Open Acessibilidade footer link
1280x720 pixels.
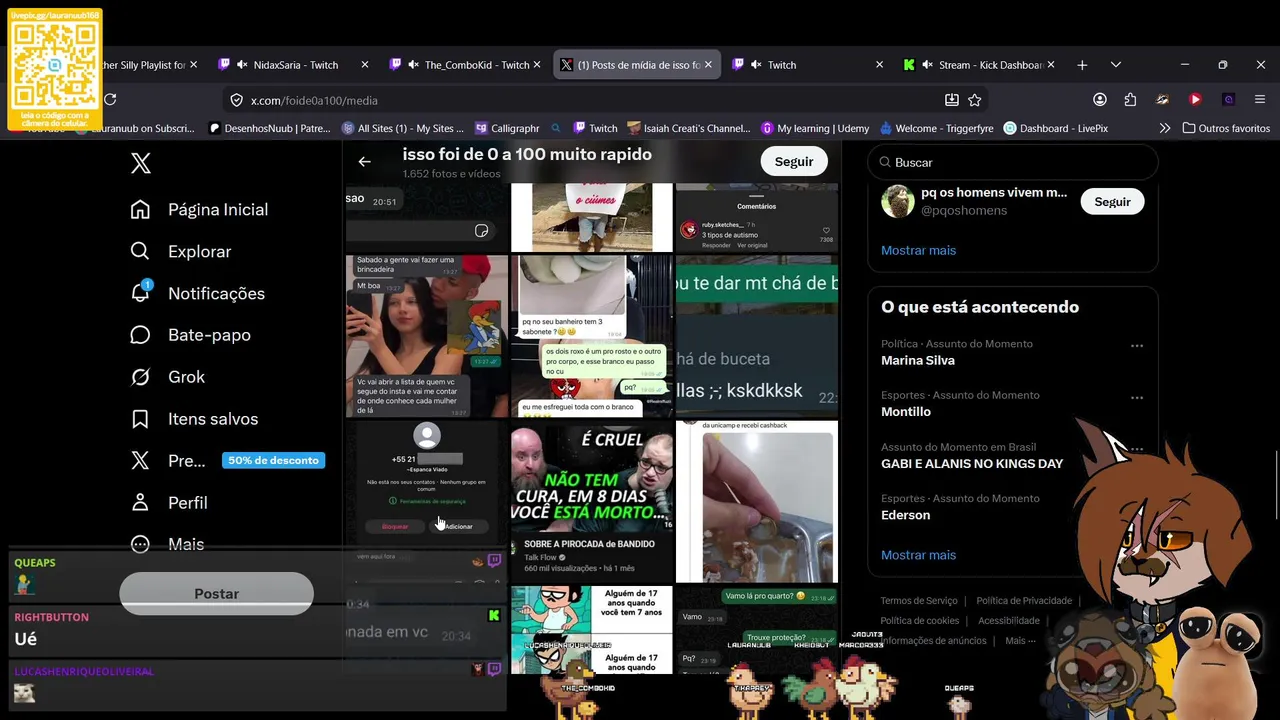[x=1009, y=621]
